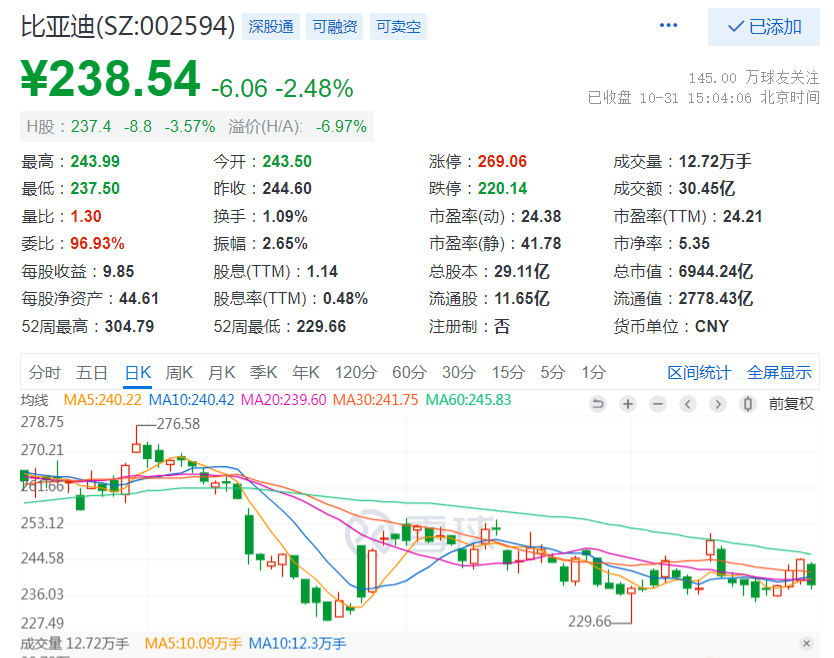Viewport: 834px width, 658px height.
Task: Click the 可卖空 tag
Action: click(x=398, y=27)
